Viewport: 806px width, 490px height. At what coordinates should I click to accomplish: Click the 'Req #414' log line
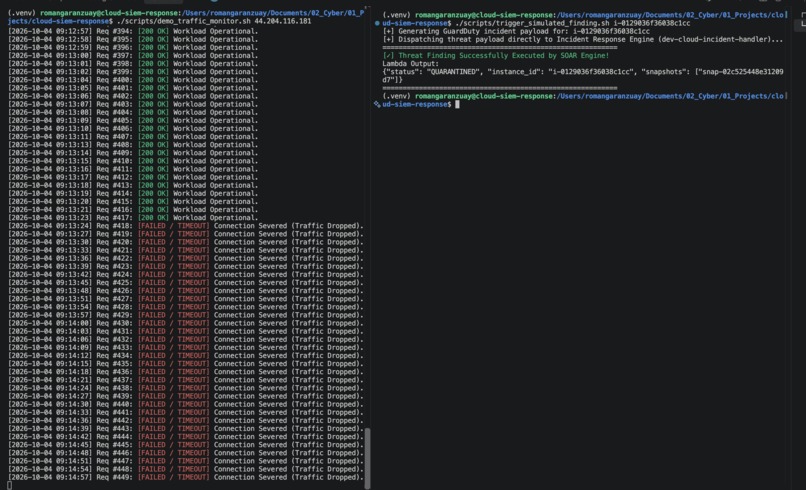coord(133,193)
